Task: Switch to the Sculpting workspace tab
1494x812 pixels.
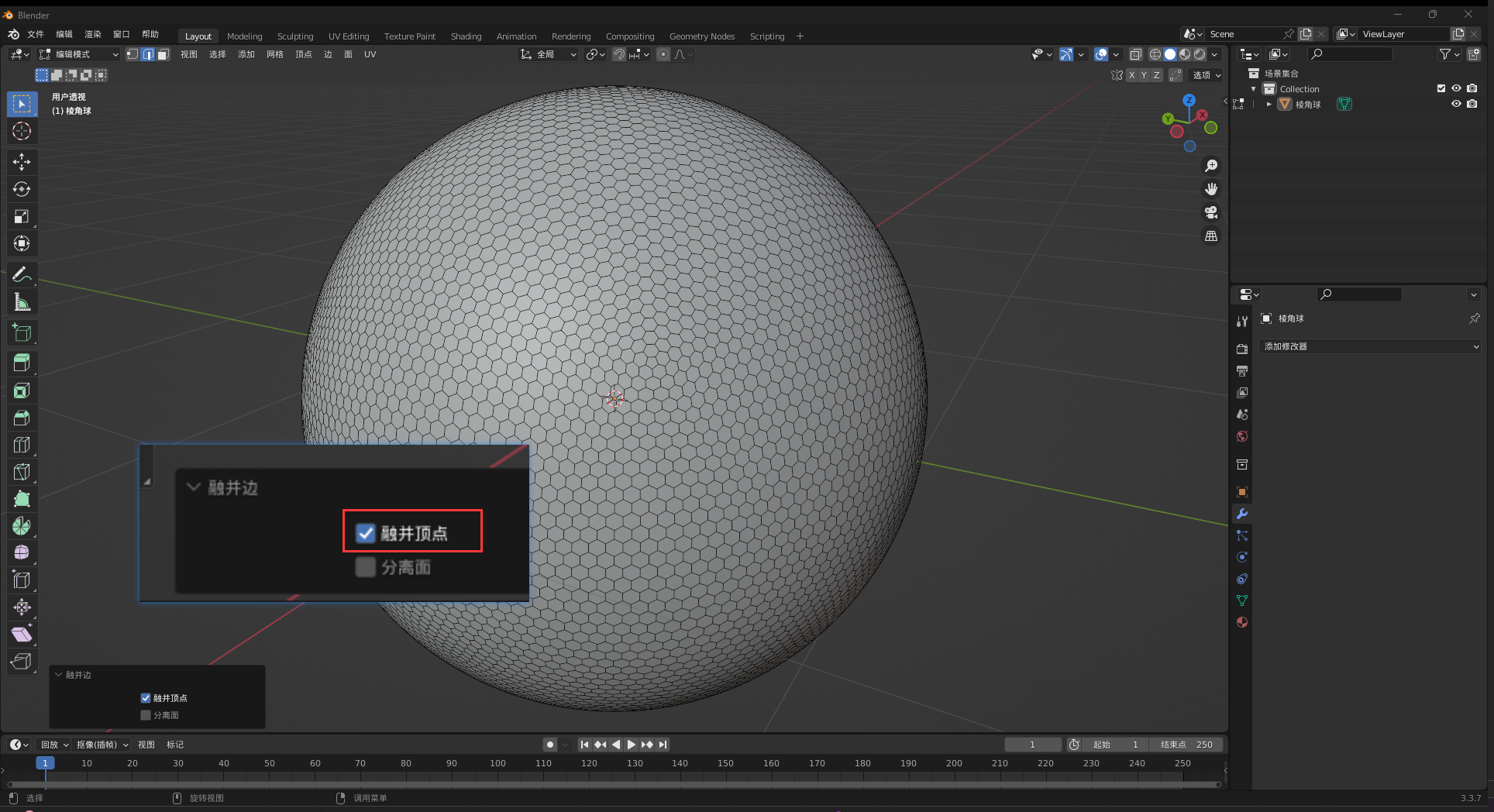Action: tap(295, 36)
